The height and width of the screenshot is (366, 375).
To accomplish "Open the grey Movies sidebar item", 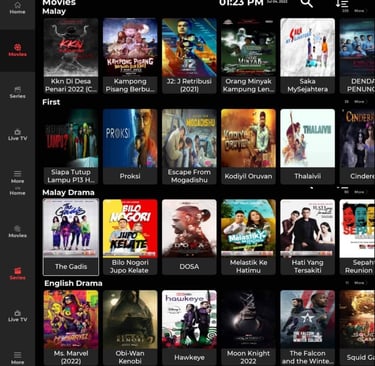I will point(17,231).
